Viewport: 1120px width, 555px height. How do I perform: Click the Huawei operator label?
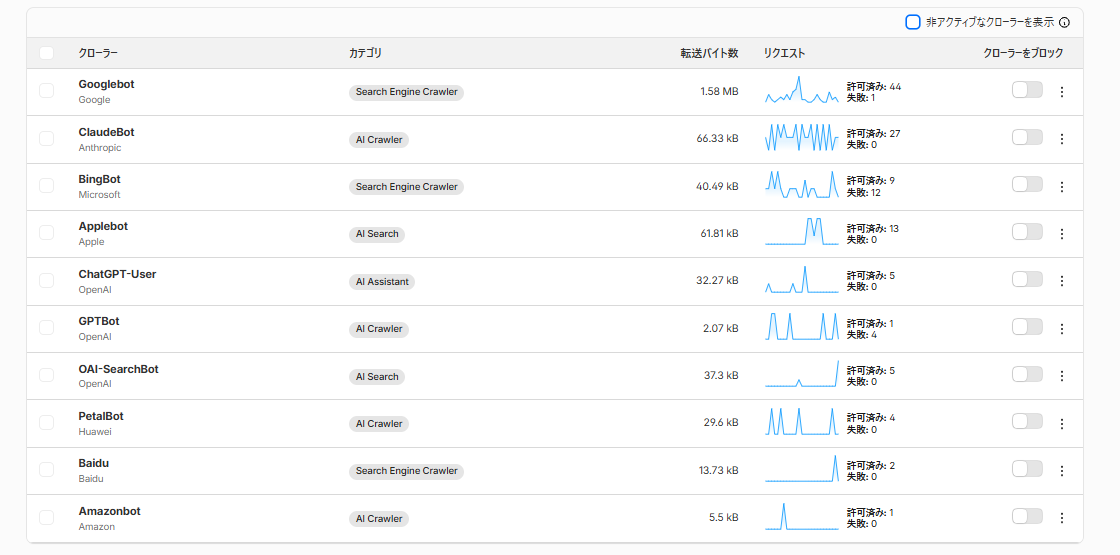pyautogui.click(x=95, y=431)
